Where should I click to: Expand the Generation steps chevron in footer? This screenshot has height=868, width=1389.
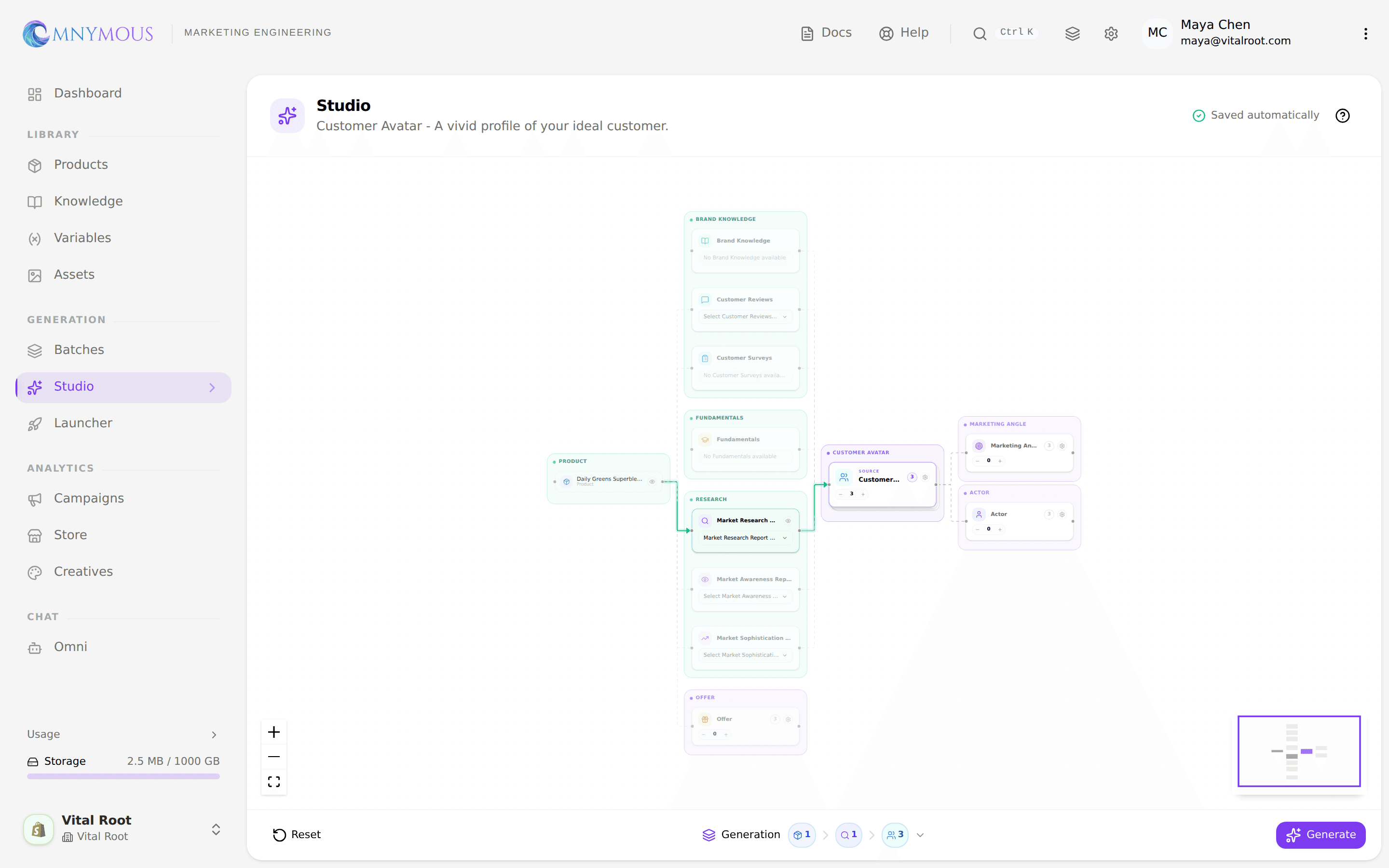coord(920,835)
